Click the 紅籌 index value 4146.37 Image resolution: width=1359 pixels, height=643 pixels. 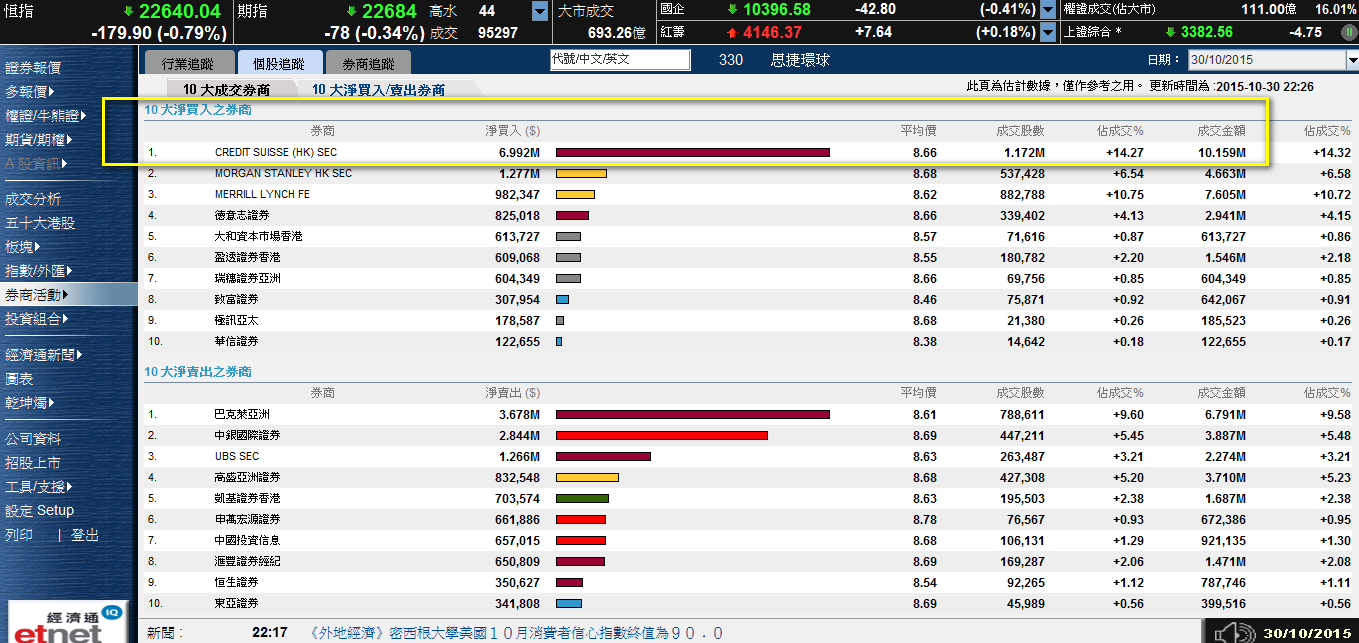coord(772,32)
